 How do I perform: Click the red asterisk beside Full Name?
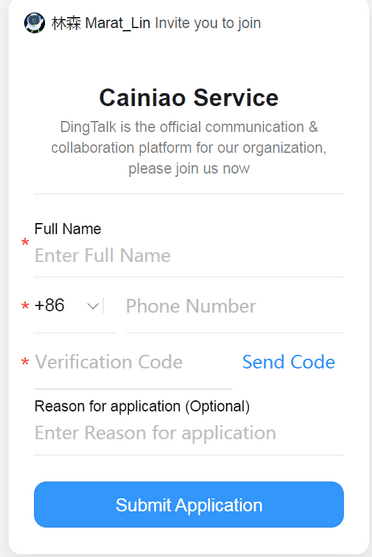[x=25, y=243]
